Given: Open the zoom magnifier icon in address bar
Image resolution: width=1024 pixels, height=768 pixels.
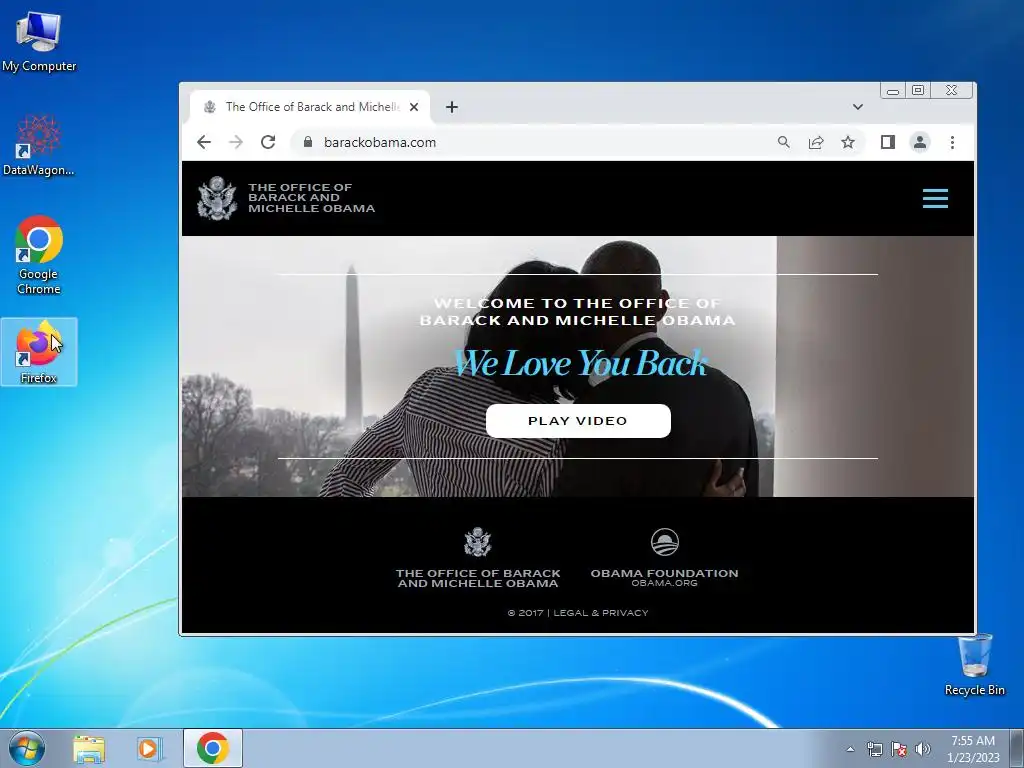Looking at the screenshot, I should 784,142.
